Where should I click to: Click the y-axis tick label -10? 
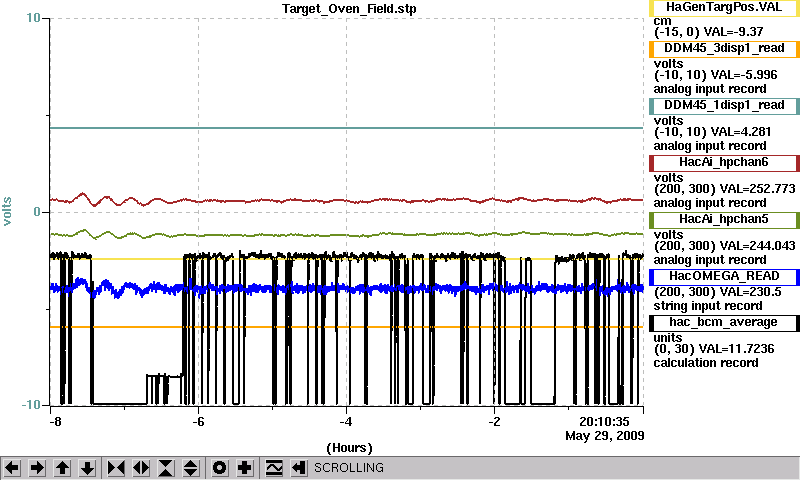(x=31, y=405)
